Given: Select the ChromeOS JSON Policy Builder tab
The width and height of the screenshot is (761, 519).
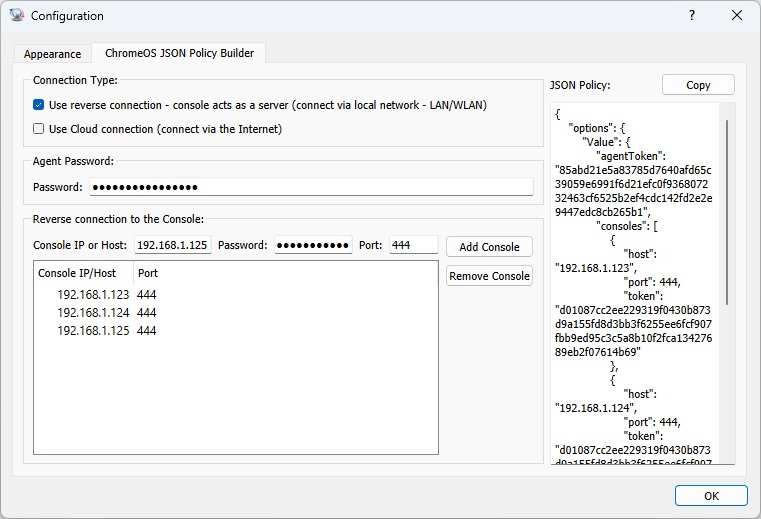Looking at the screenshot, I should (179, 53).
